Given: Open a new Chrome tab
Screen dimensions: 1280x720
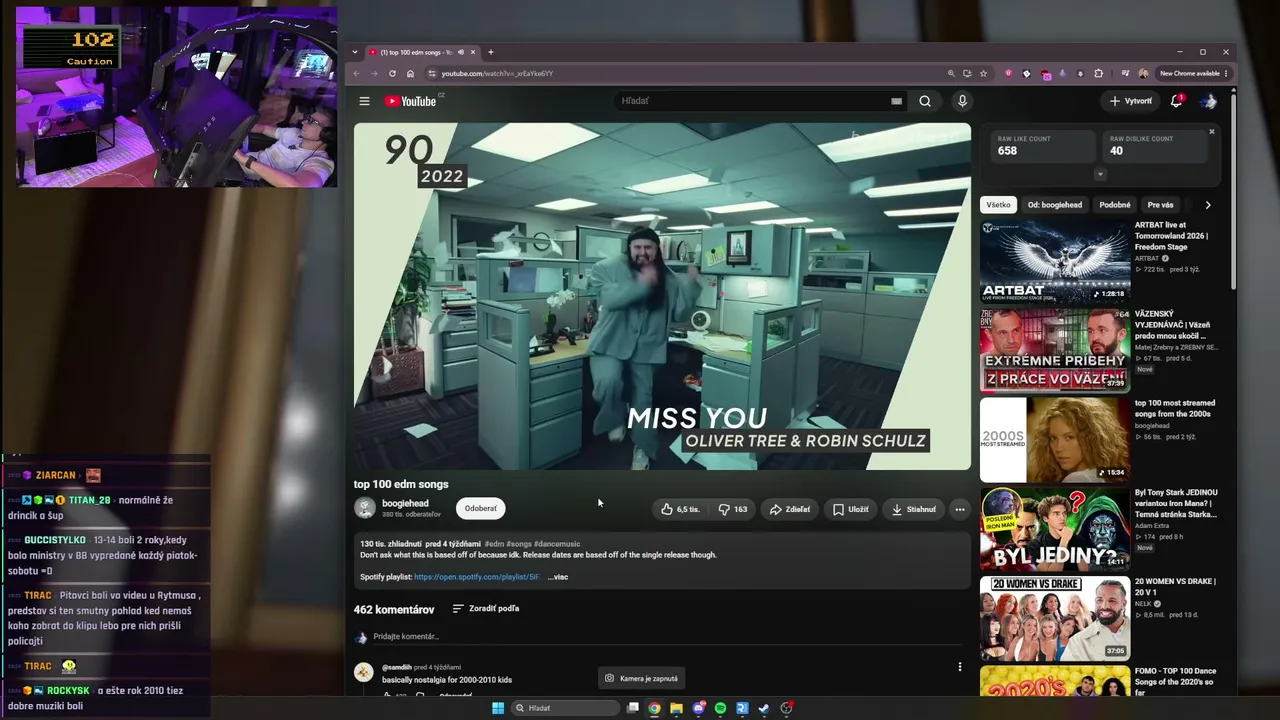Looking at the screenshot, I should (x=490, y=52).
